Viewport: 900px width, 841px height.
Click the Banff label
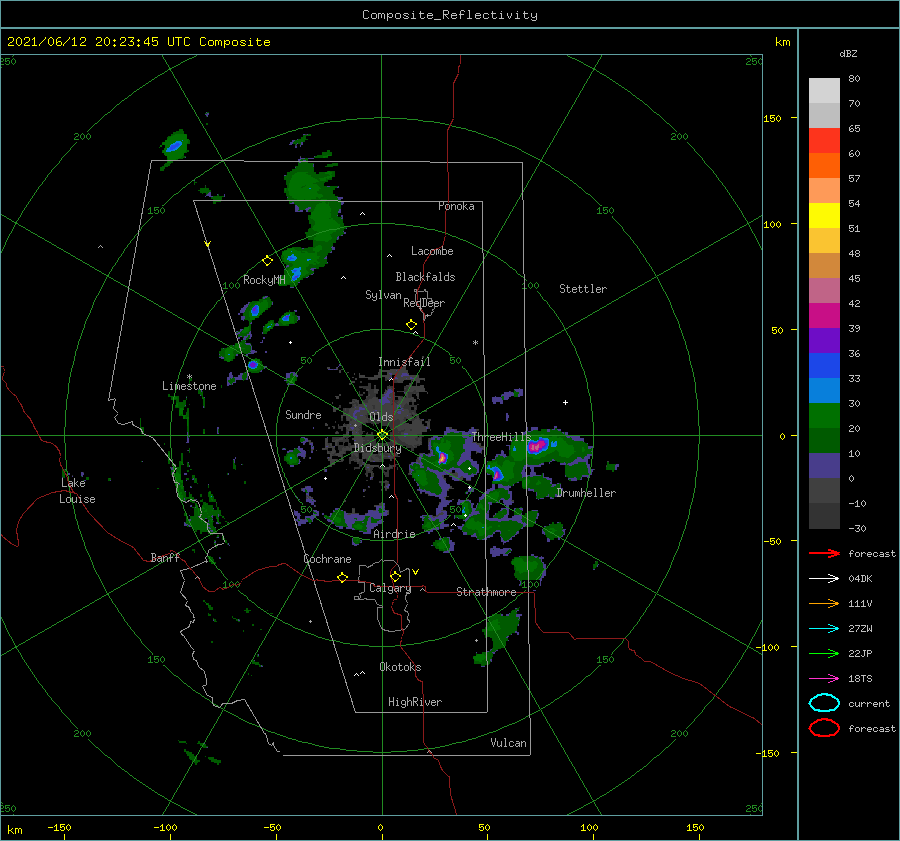coord(165,558)
